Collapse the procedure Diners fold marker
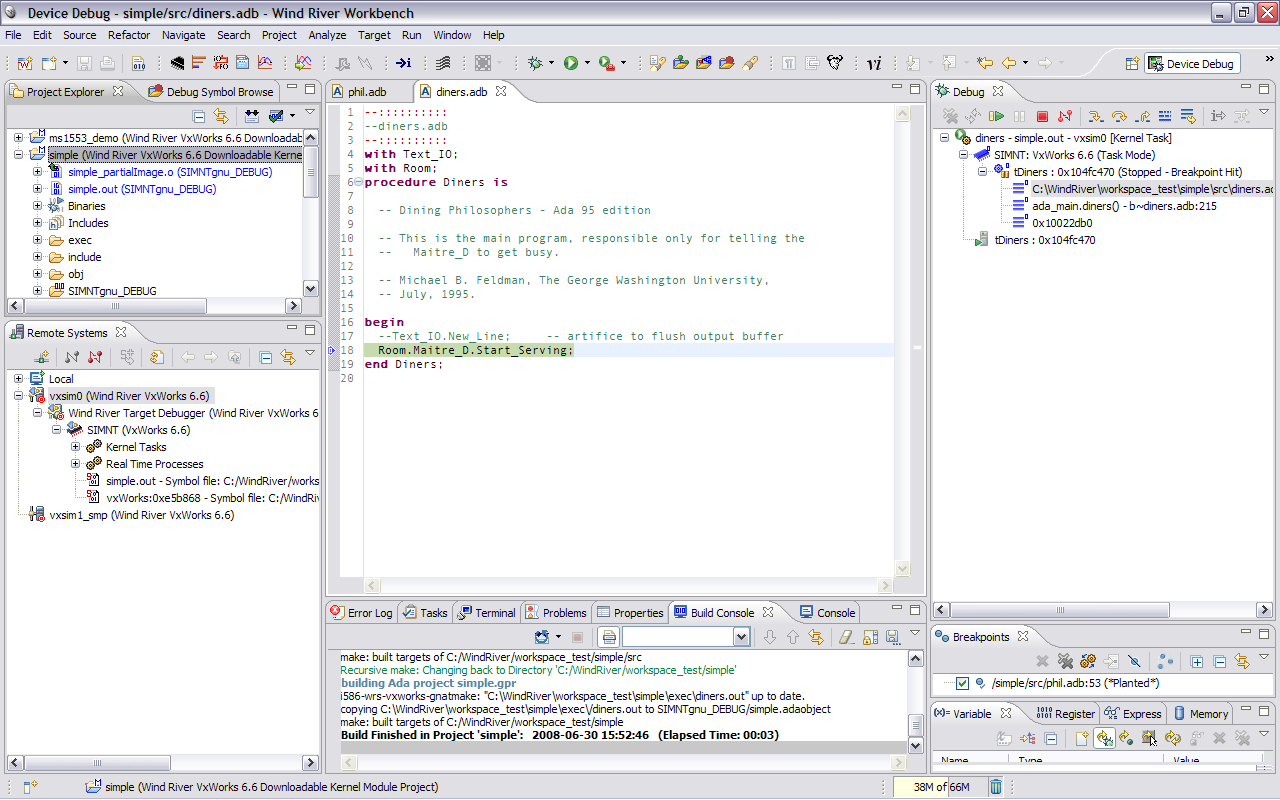 pyautogui.click(x=358, y=182)
